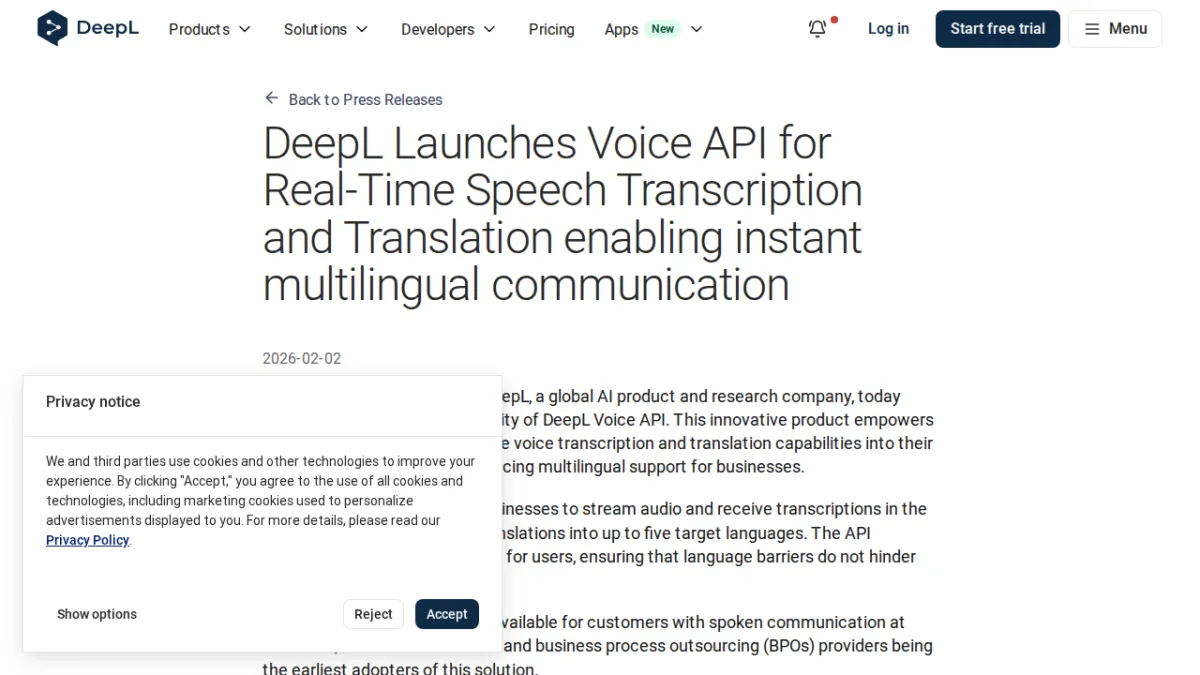Accept all cookies

(x=447, y=614)
